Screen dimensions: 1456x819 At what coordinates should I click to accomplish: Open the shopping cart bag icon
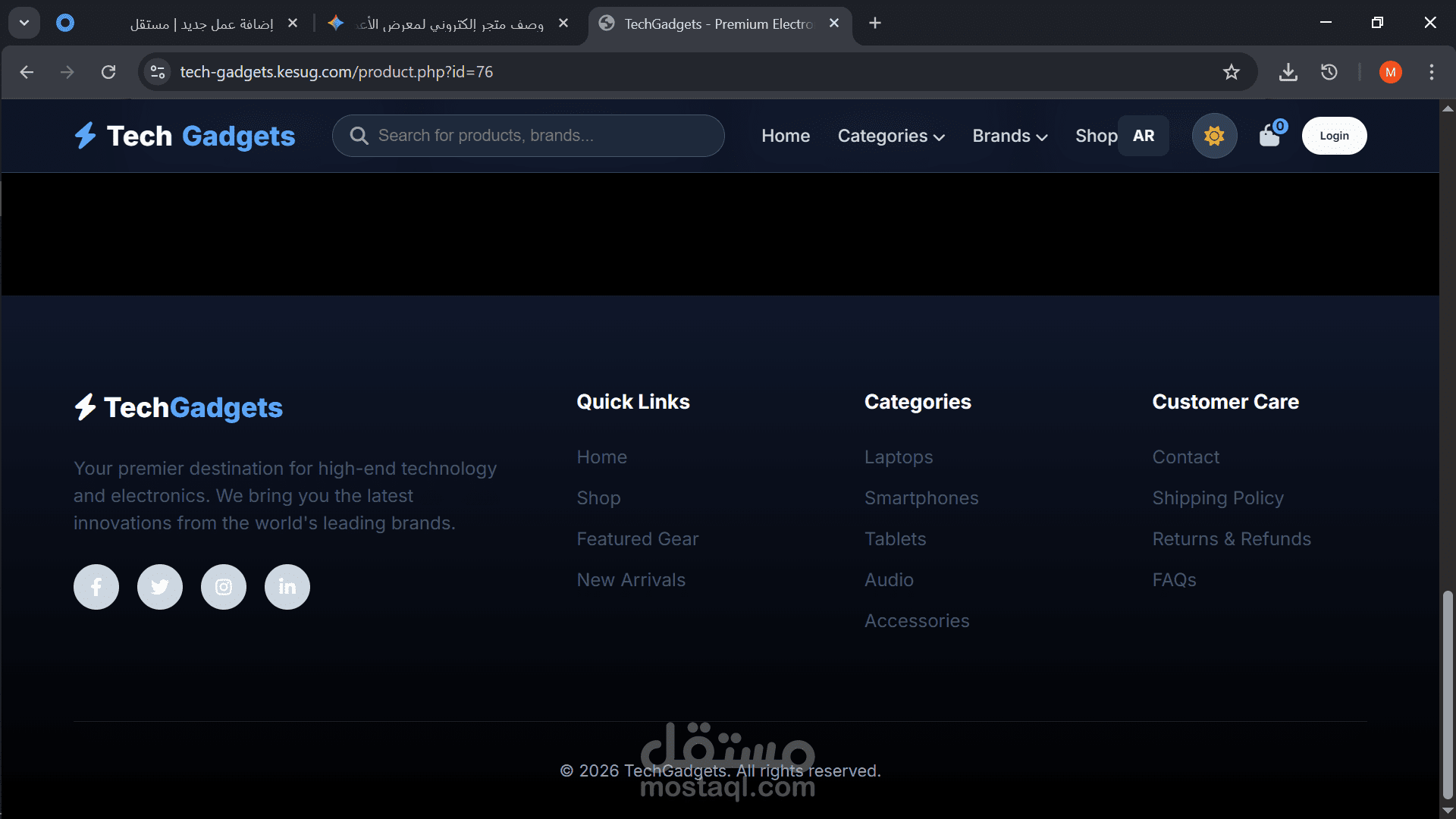tap(1269, 136)
